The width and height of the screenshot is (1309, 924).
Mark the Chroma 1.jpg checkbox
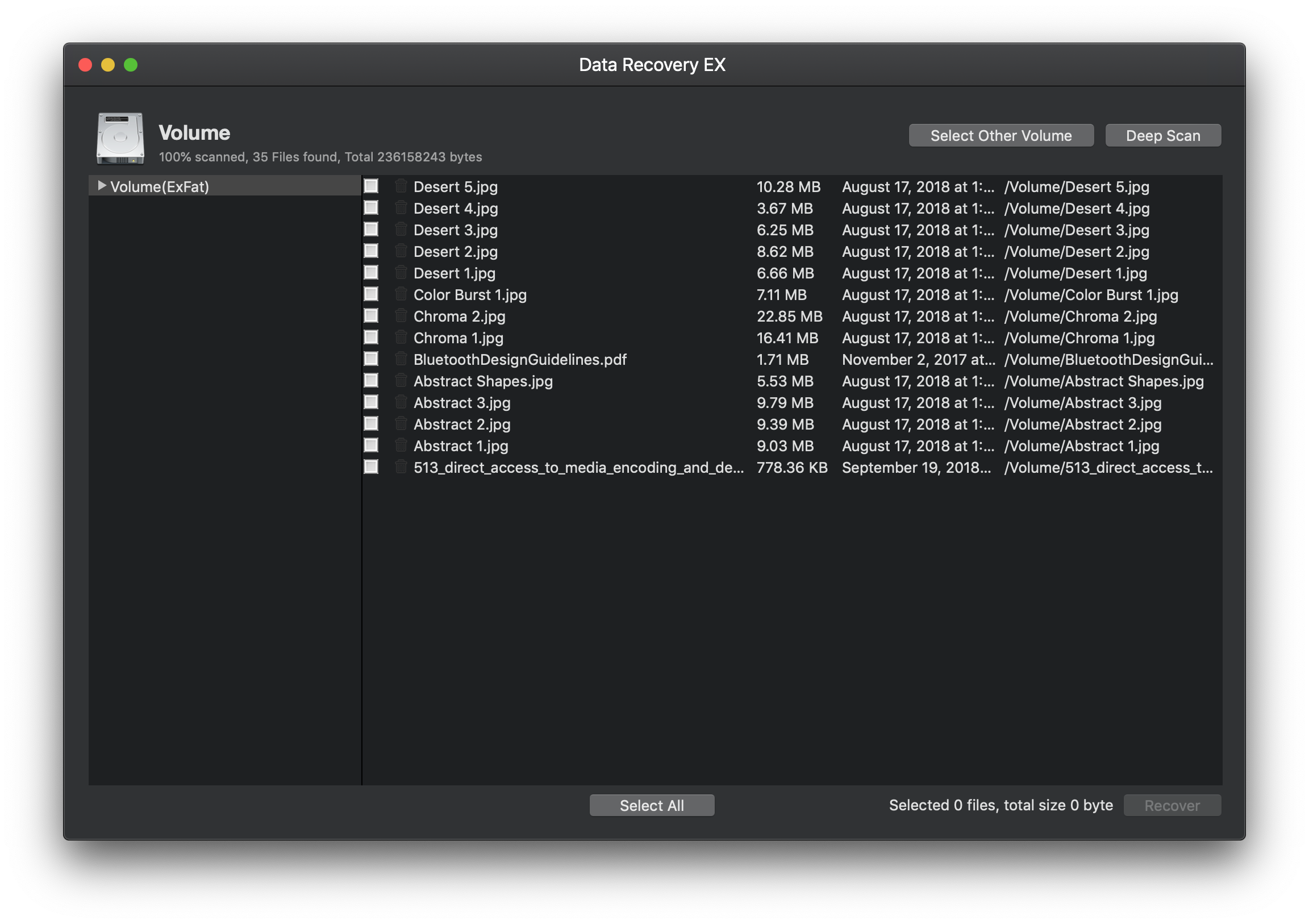tap(371, 338)
